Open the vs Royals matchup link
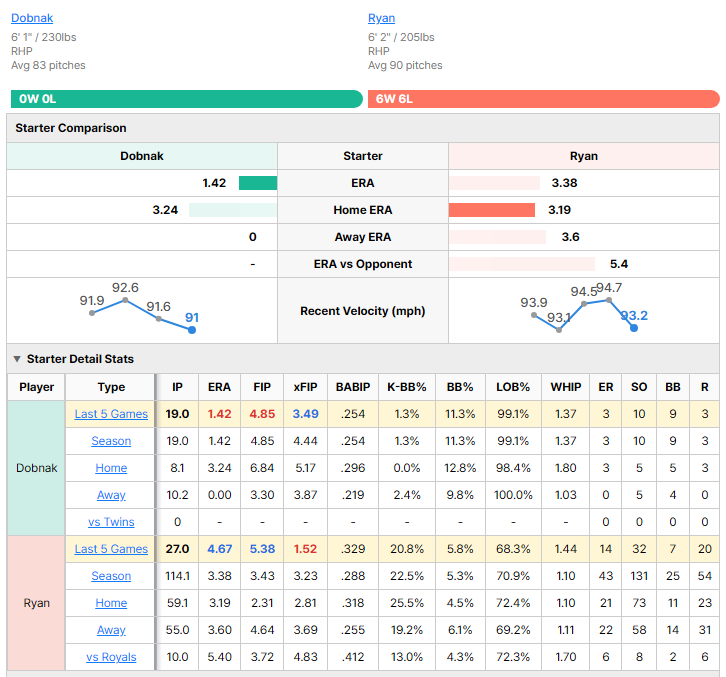 coord(111,657)
